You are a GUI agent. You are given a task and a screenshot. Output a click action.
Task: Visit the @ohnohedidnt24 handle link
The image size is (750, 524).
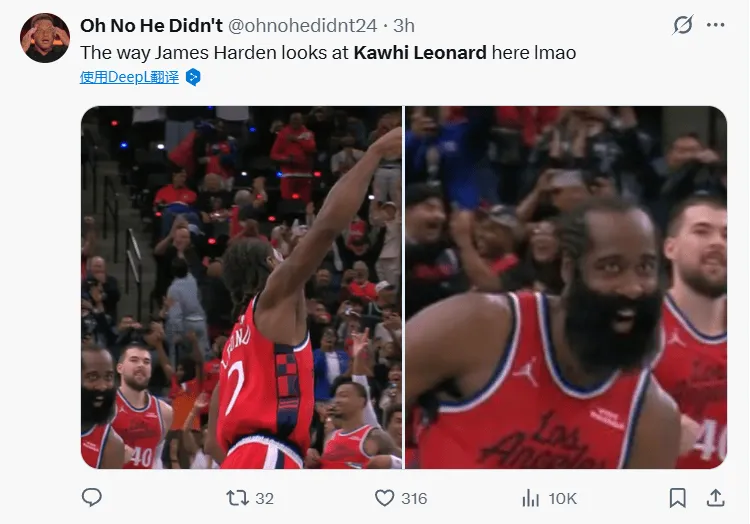[302, 25]
